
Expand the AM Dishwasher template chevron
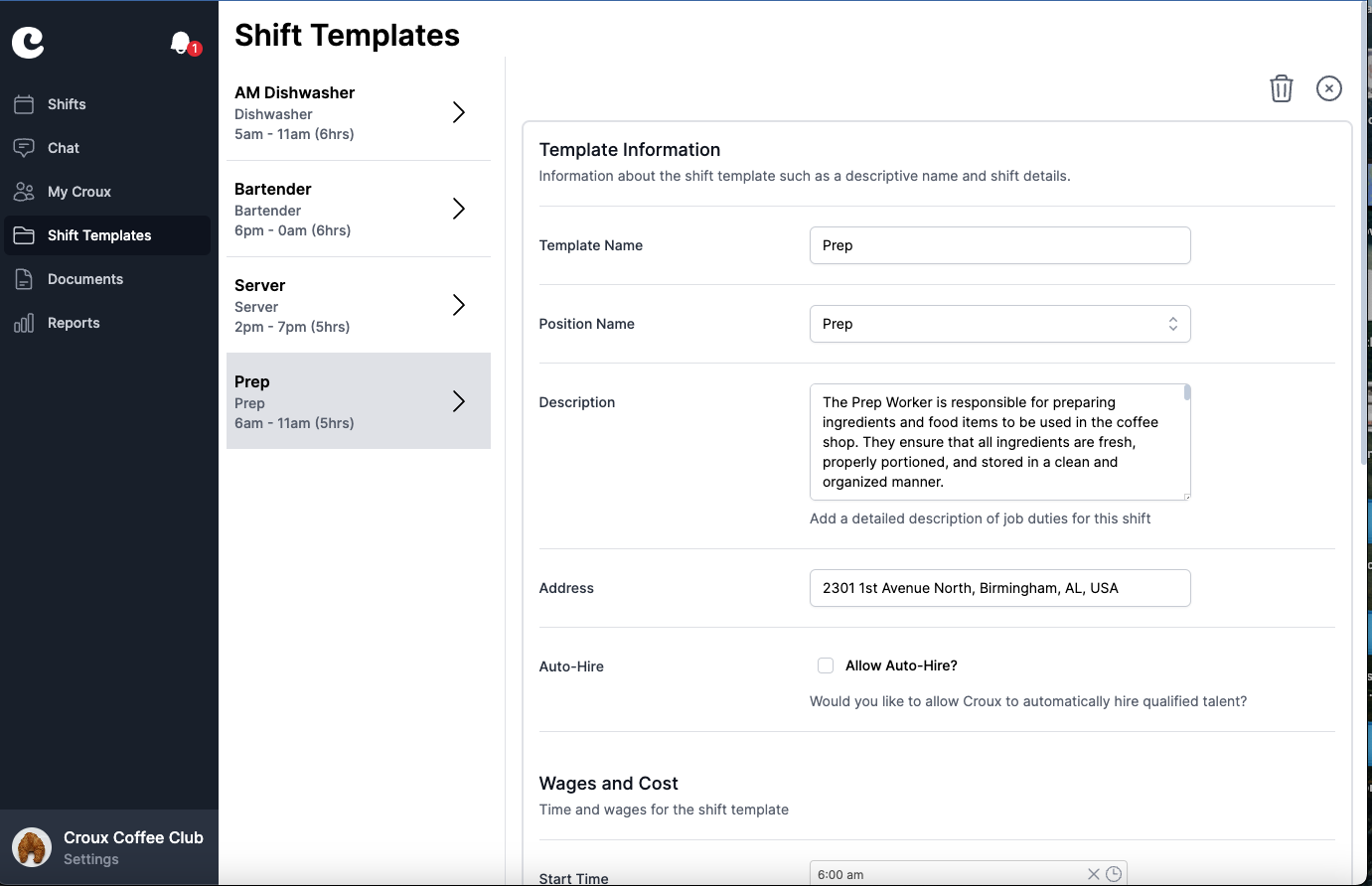pos(458,112)
